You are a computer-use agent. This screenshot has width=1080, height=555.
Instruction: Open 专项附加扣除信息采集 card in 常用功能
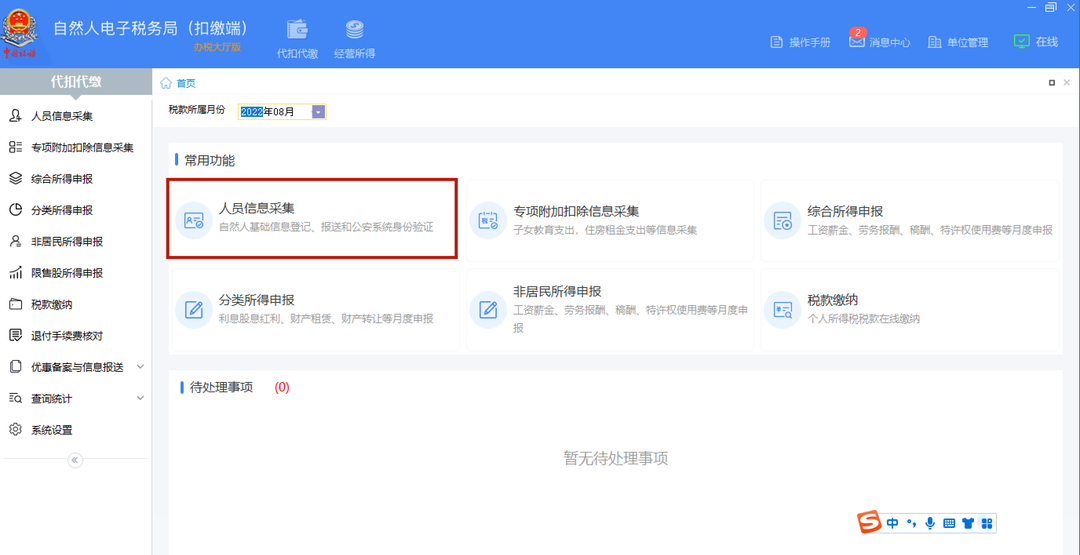612,220
